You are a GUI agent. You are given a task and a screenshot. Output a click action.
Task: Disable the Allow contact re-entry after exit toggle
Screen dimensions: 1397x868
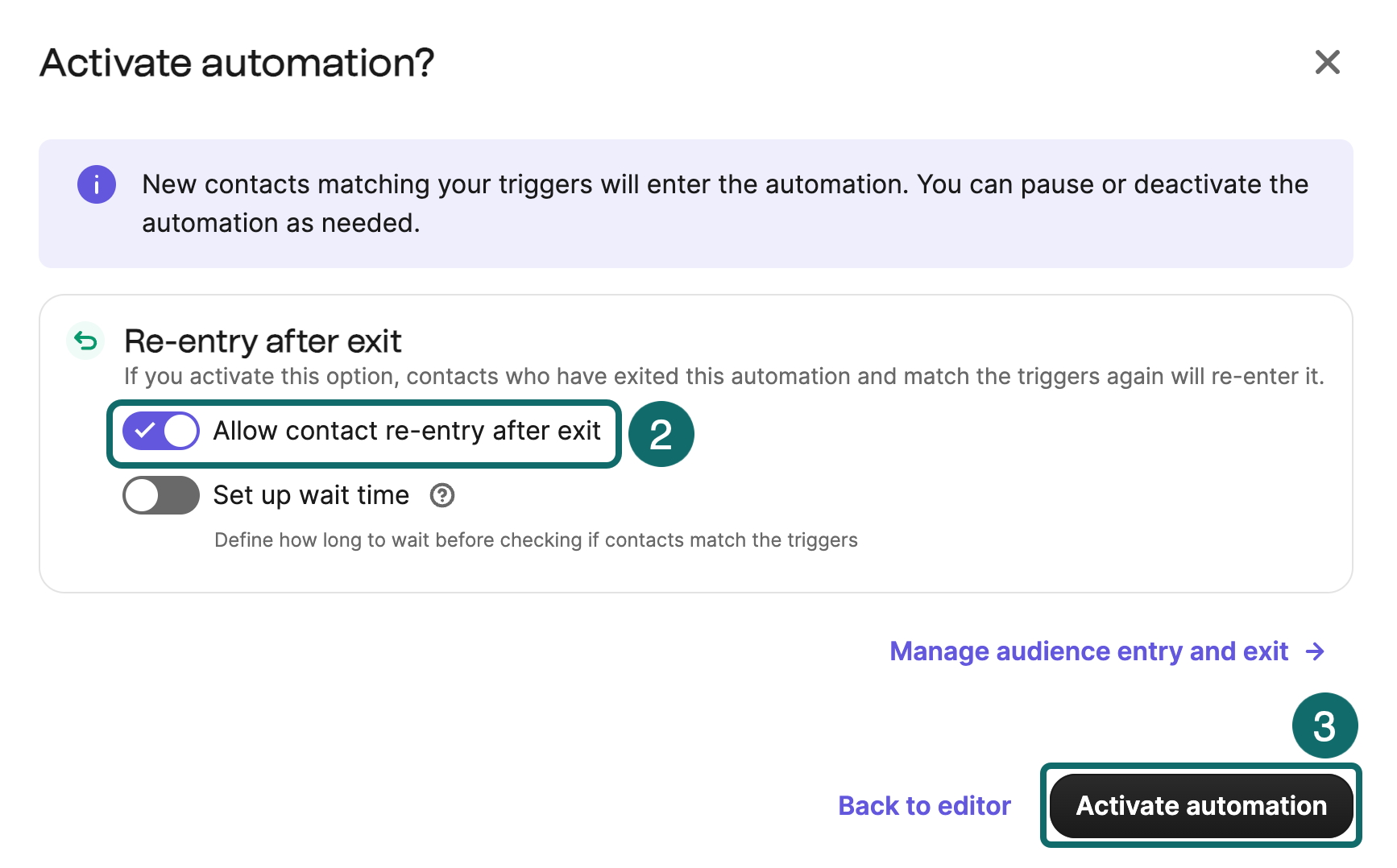pos(160,431)
